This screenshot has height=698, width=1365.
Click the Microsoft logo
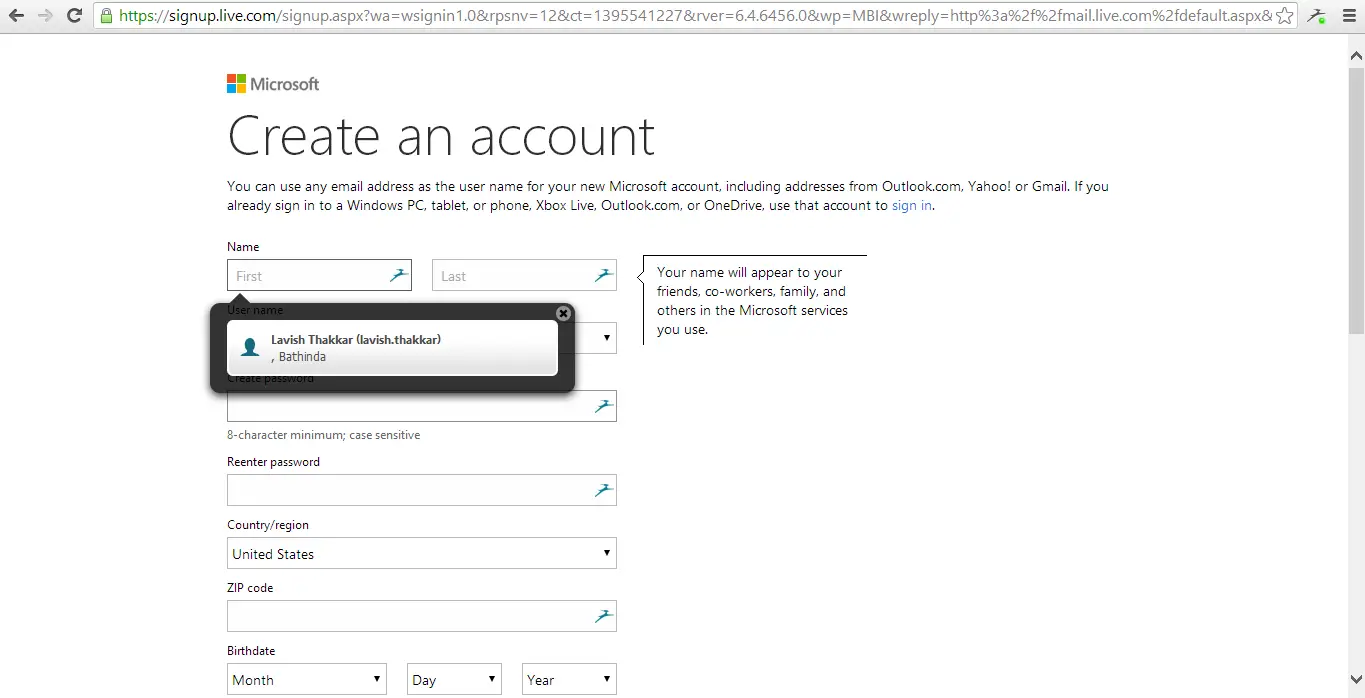coord(273,84)
